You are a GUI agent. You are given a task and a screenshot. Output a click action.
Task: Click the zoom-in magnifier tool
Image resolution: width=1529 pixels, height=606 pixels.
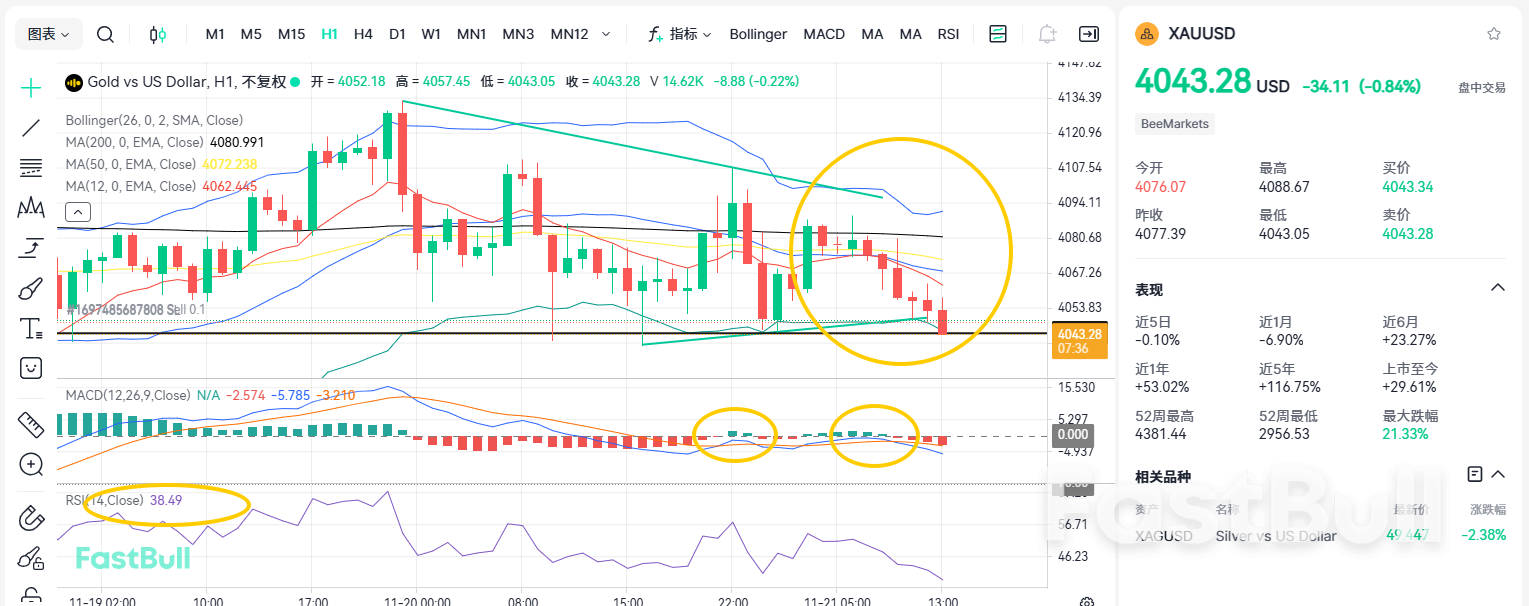click(x=31, y=464)
